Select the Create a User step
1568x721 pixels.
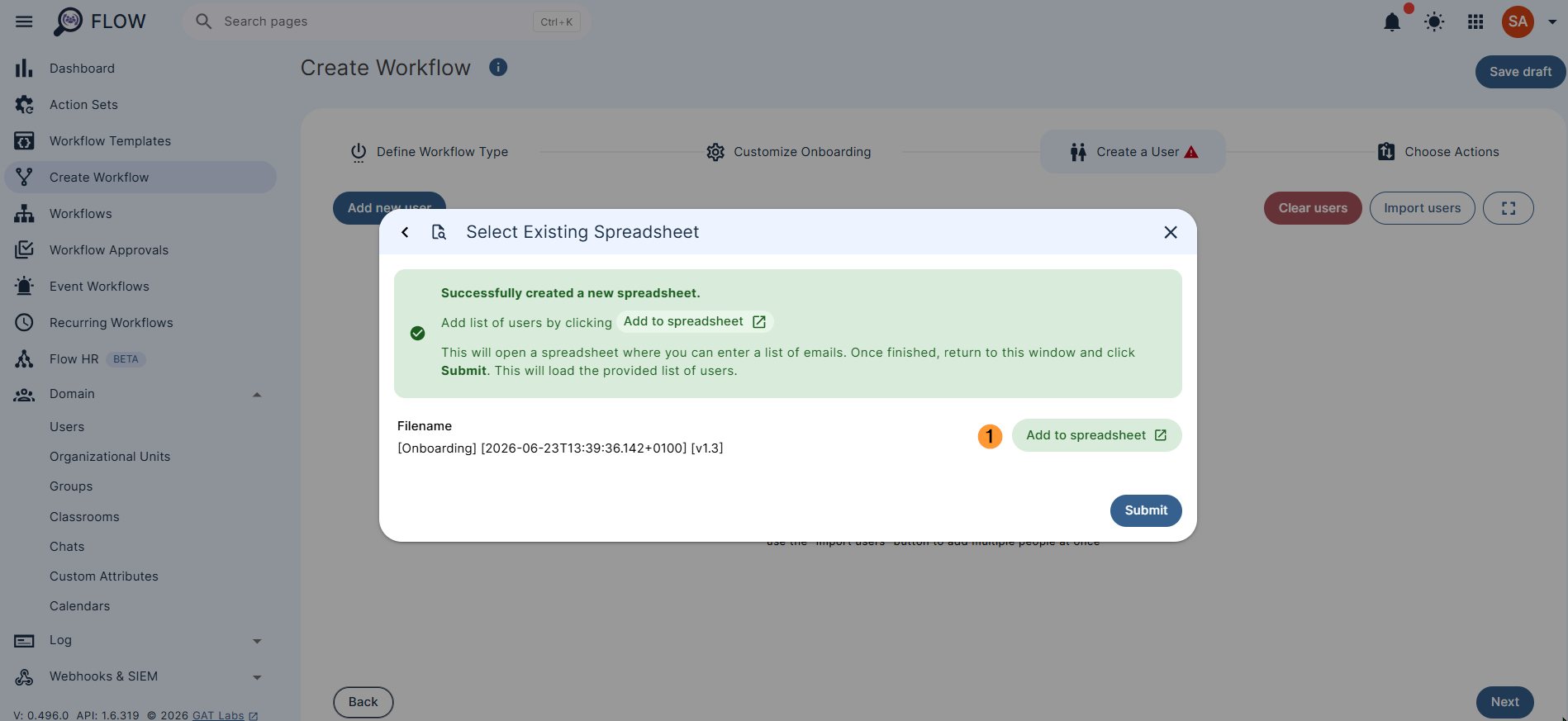[x=1133, y=152]
